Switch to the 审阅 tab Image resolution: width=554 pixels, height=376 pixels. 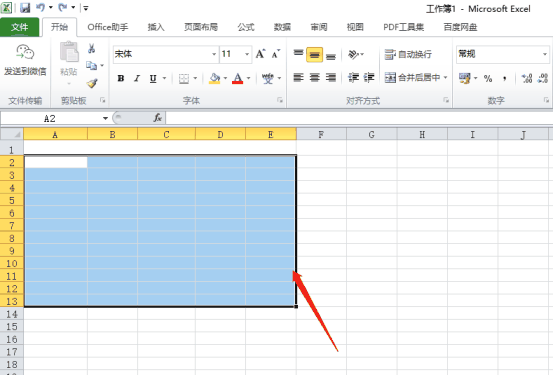[x=319, y=27]
